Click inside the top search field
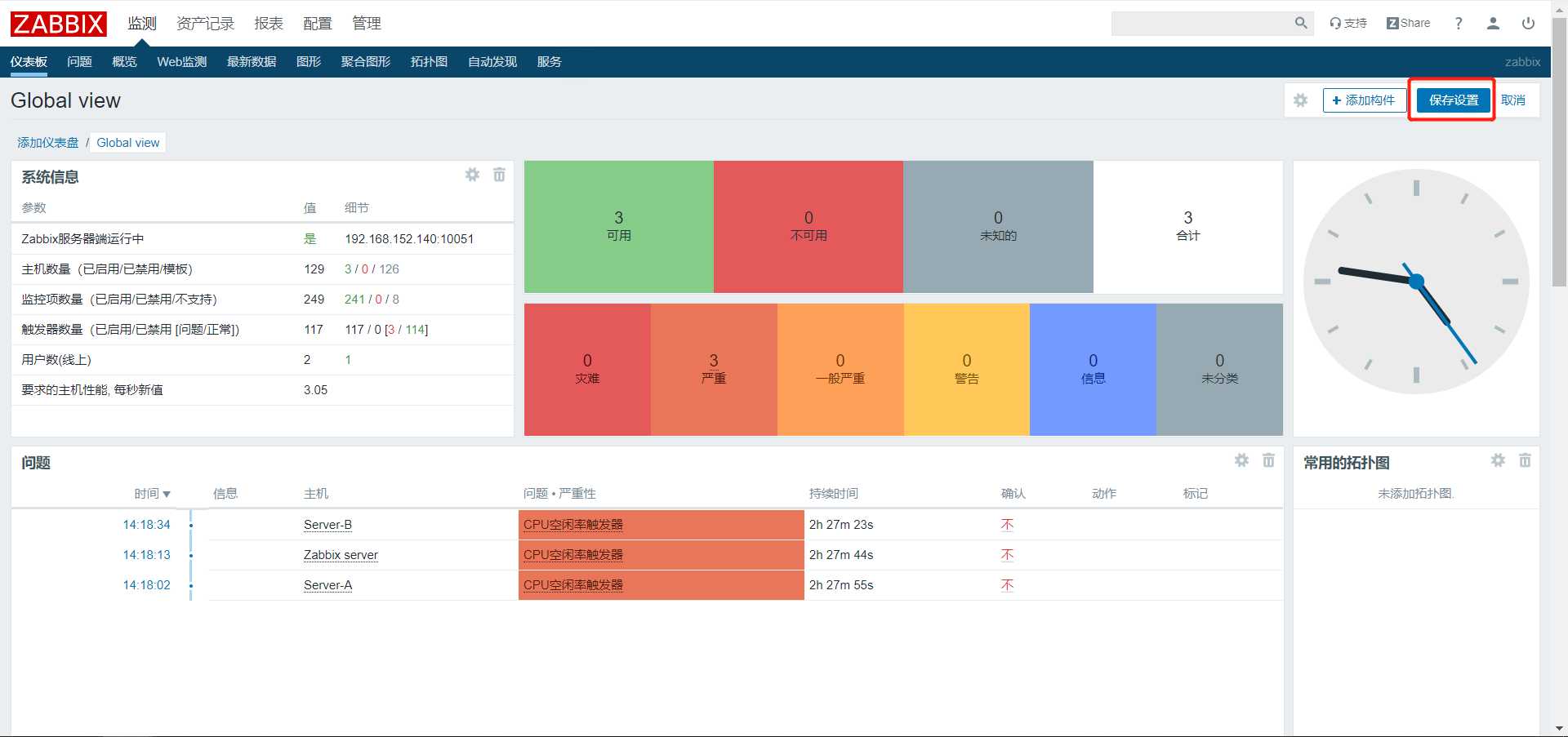The height and width of the screenshot is (737, 1568). pyautogui.click(x=1200, y=23)
